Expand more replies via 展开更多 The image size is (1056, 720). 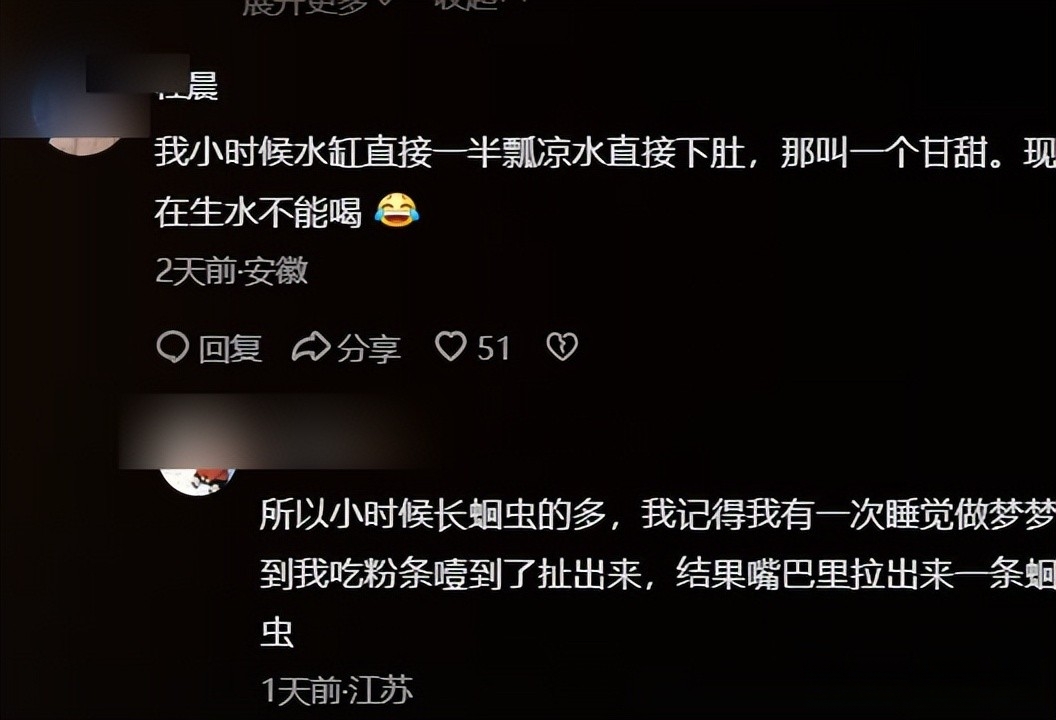304,5
